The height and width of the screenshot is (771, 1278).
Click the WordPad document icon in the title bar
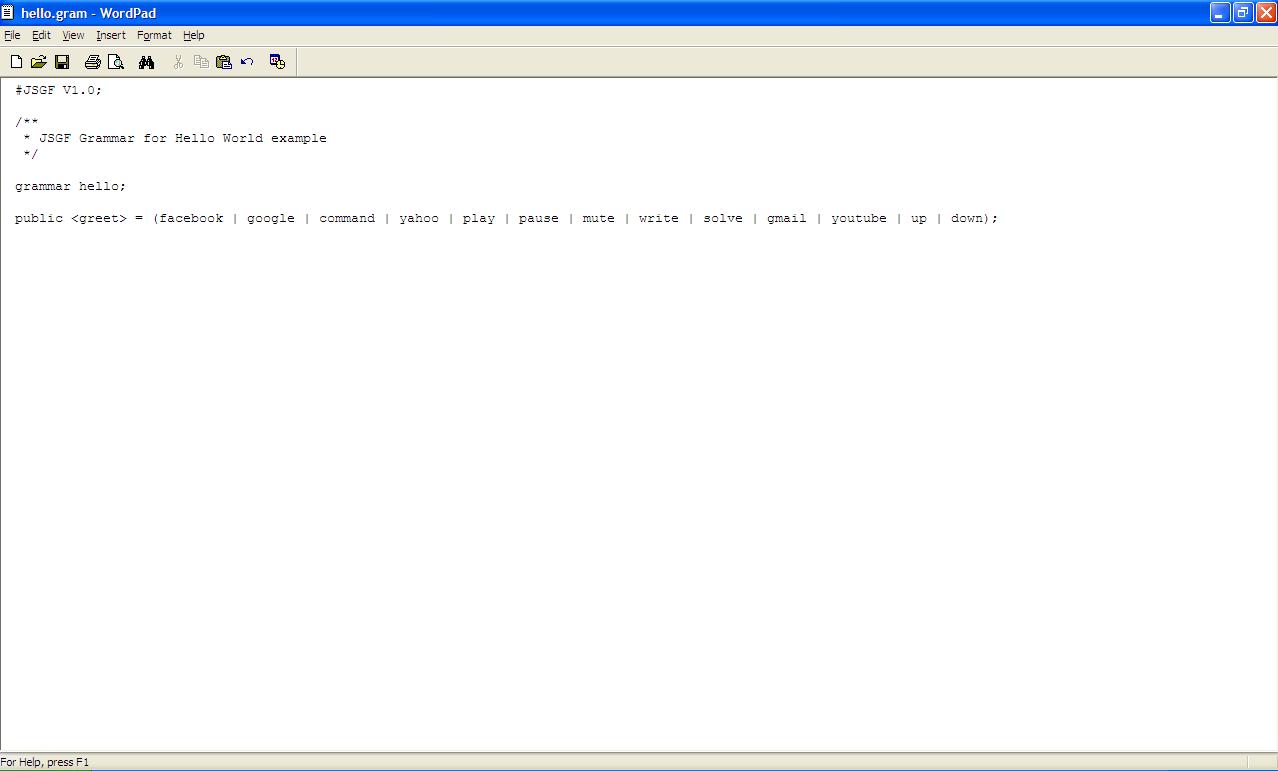point(8,13)
